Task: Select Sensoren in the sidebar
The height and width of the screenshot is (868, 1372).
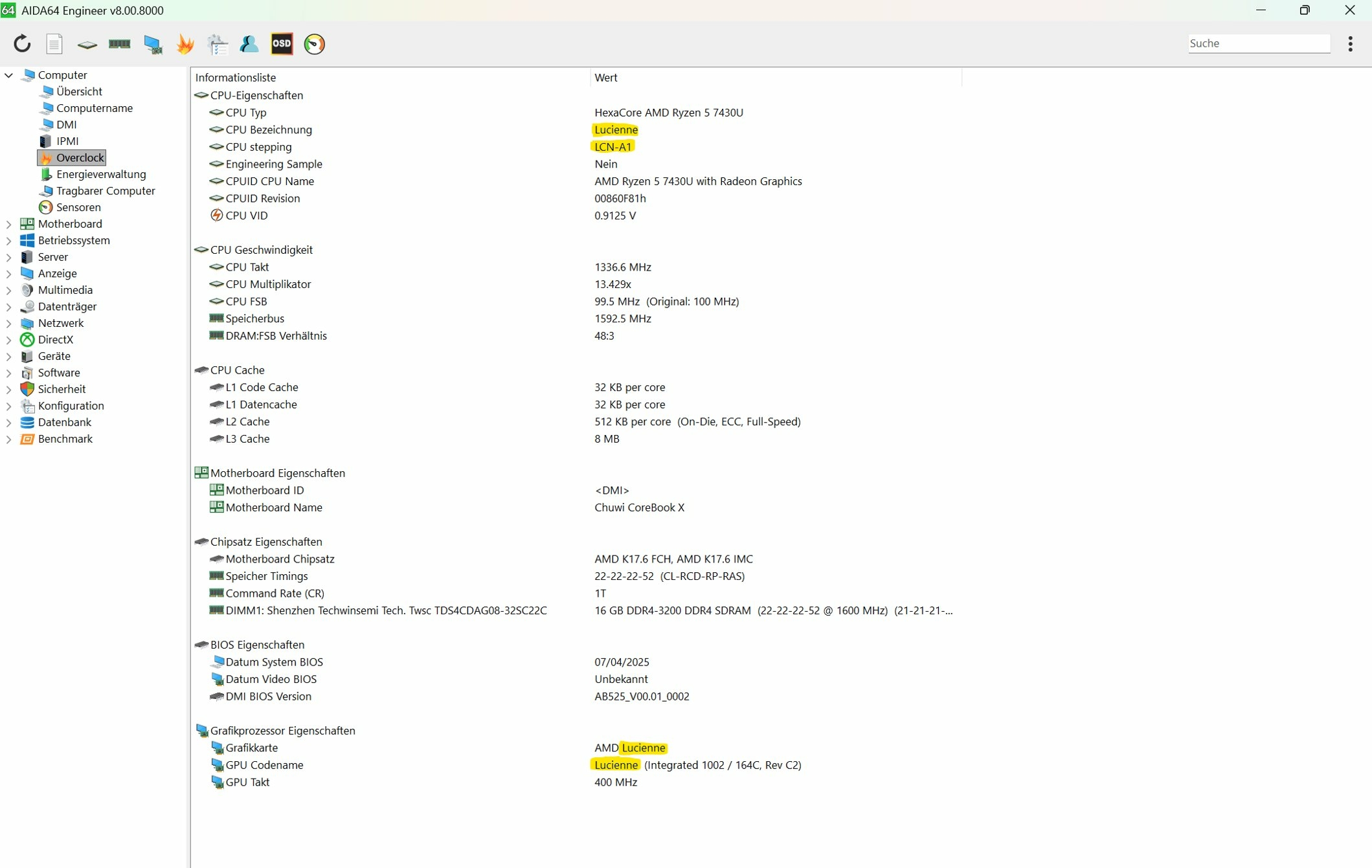Action: pos(78,207)
